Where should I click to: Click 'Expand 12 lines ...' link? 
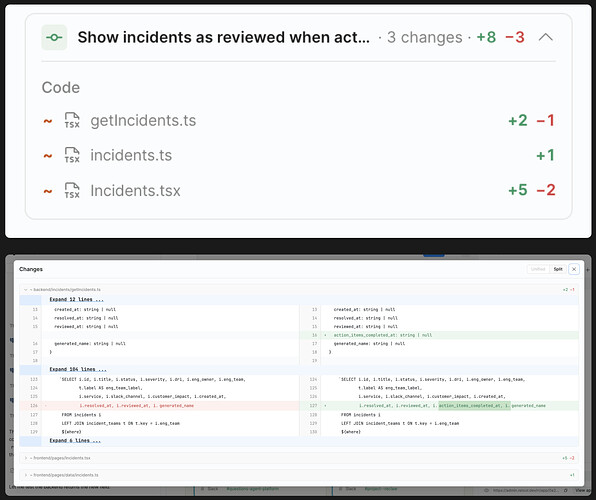pos(76,300)
